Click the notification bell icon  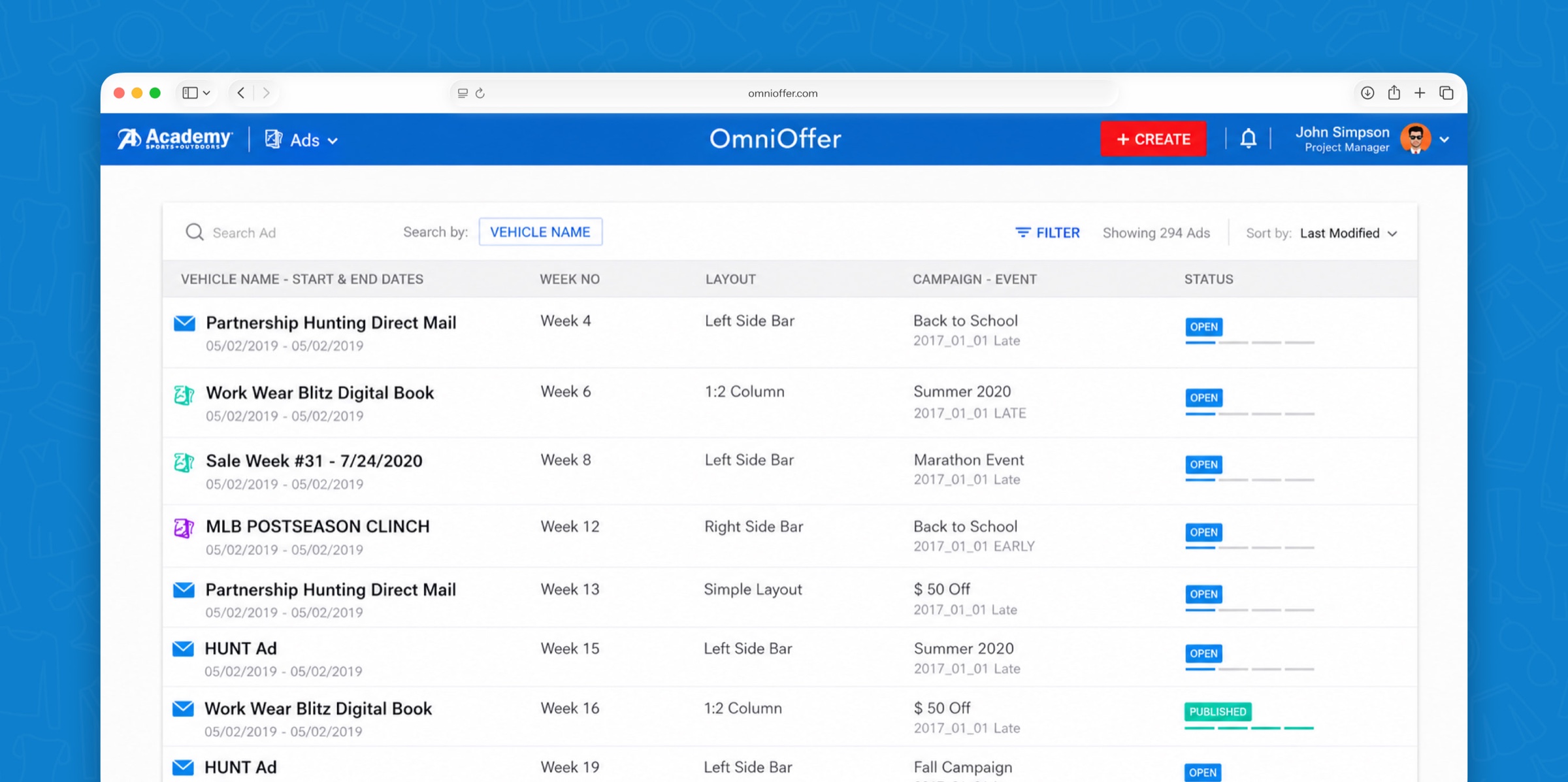coord(1248,138)
